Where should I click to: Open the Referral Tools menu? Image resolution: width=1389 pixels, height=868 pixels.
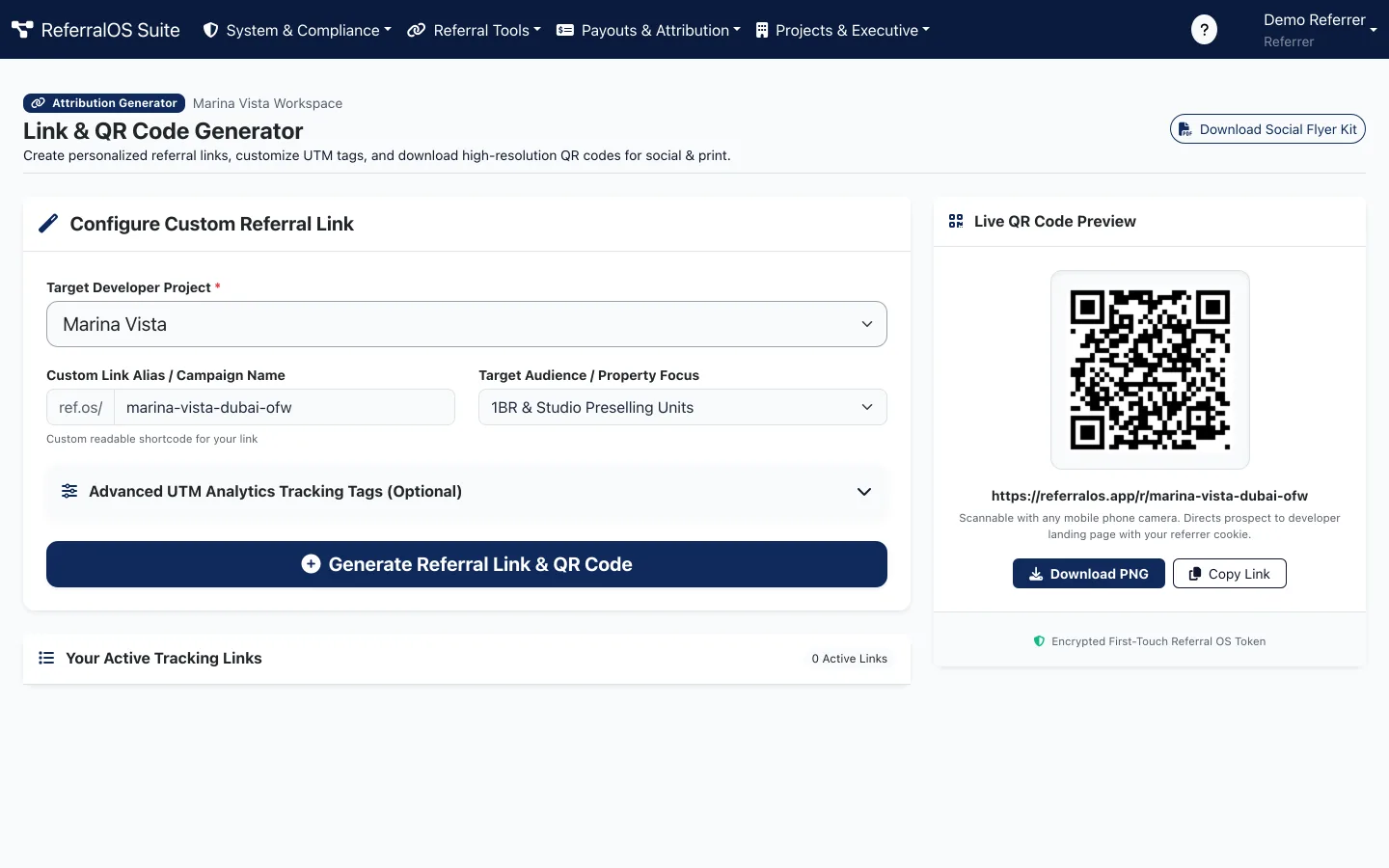(474, 30)
